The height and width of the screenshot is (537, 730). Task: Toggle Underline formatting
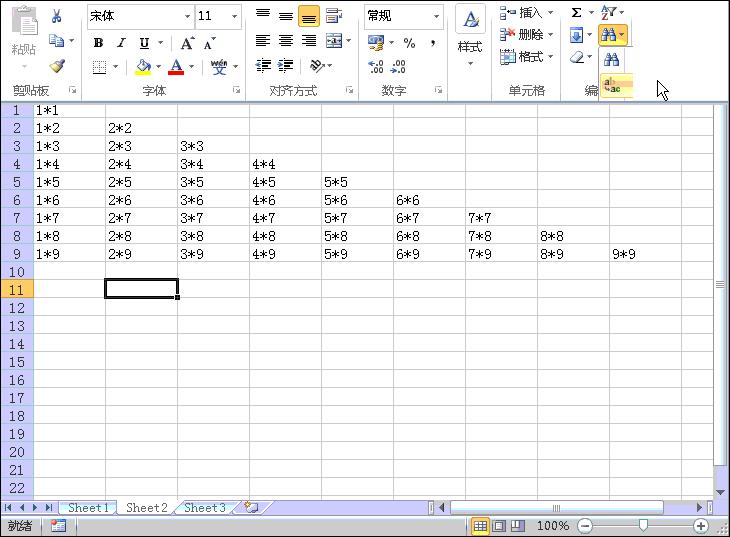point(145,43)
